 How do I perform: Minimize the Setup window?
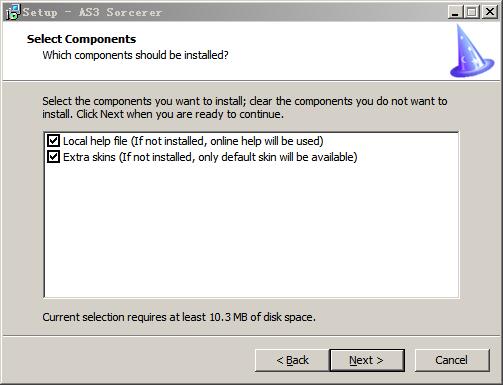(455, 12)
